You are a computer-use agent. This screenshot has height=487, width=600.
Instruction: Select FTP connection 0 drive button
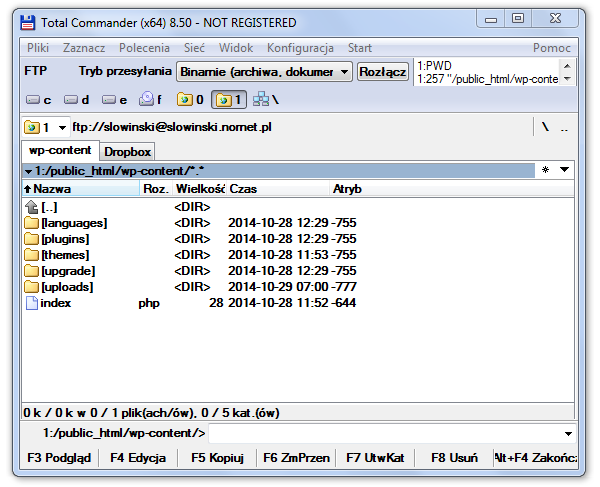[x=190, y=100]
